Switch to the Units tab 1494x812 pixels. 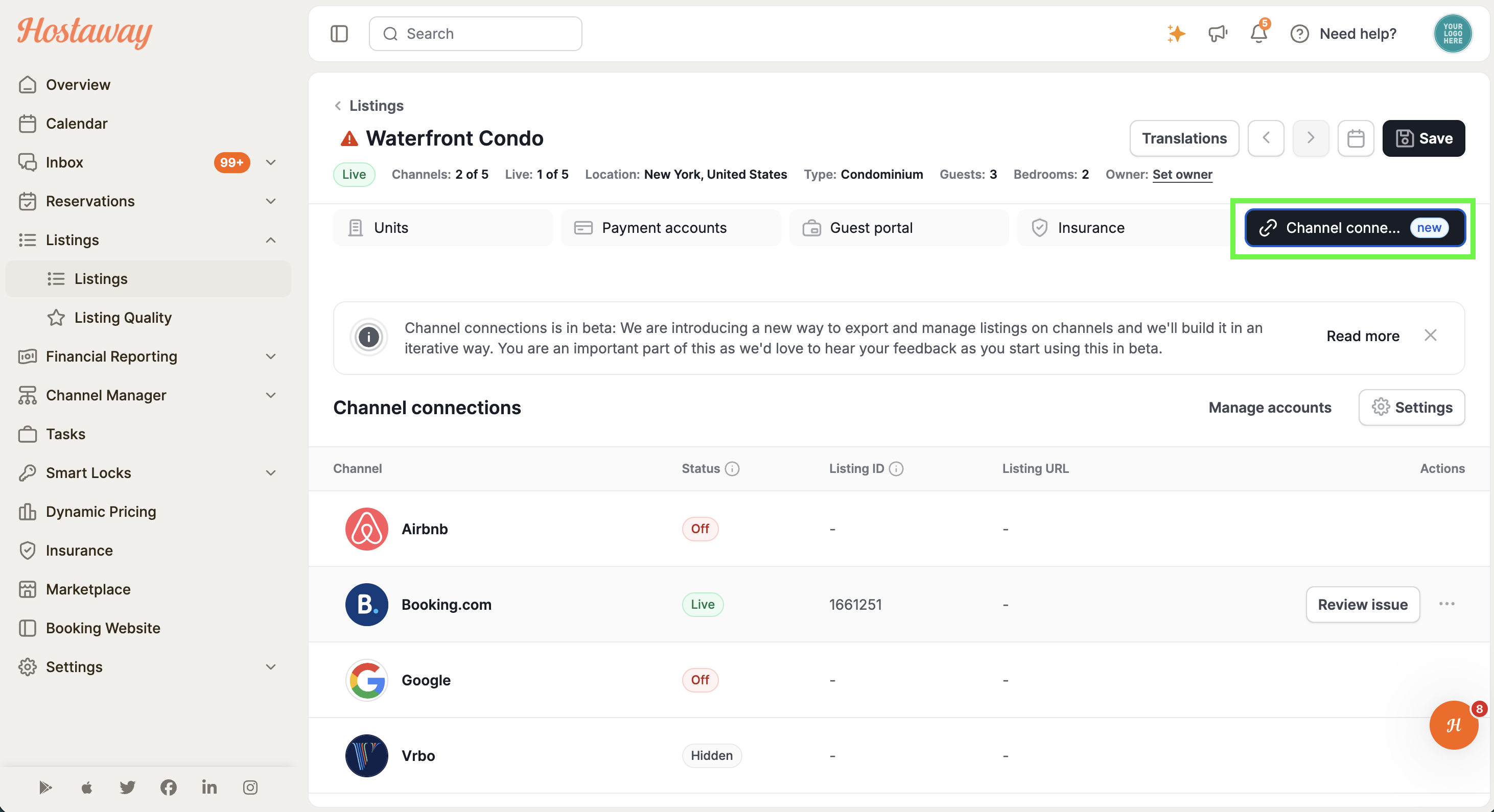coord(442,228)
